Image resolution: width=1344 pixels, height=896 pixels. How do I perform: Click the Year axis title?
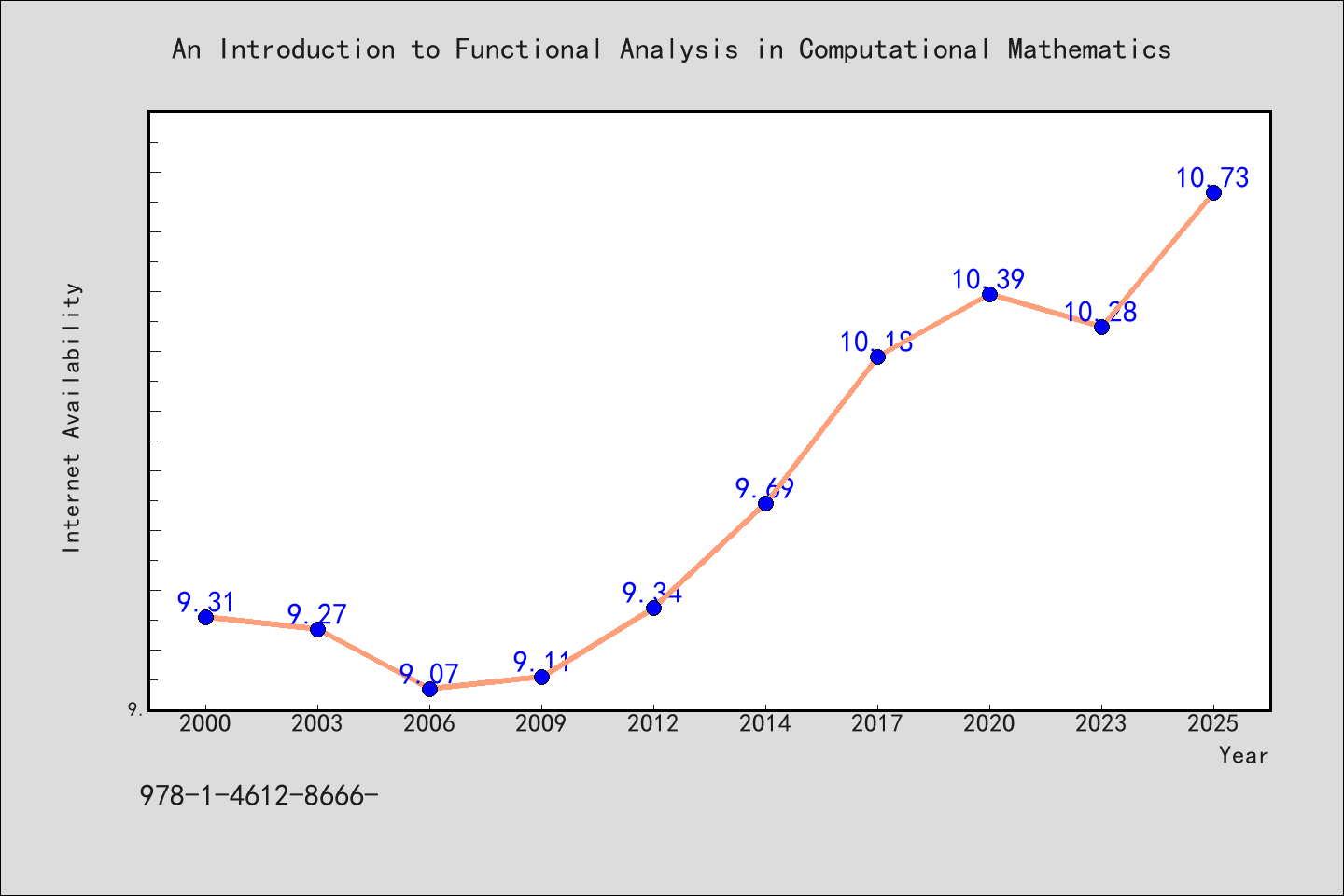[1243, 756]
